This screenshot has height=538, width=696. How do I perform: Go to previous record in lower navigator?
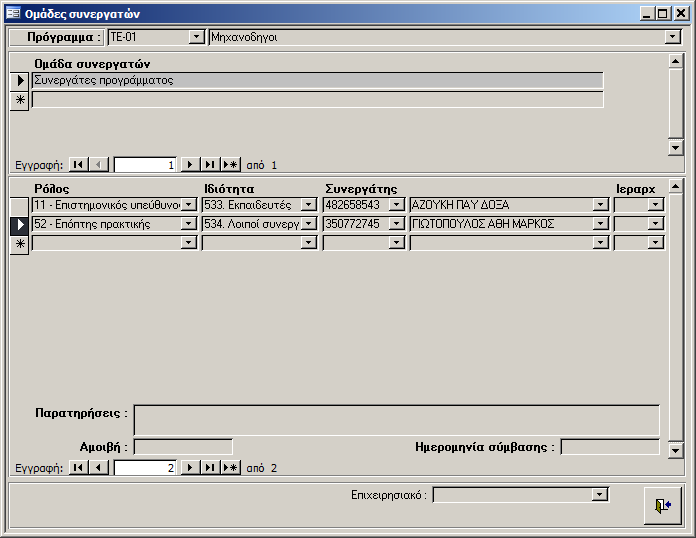[99, 468]
